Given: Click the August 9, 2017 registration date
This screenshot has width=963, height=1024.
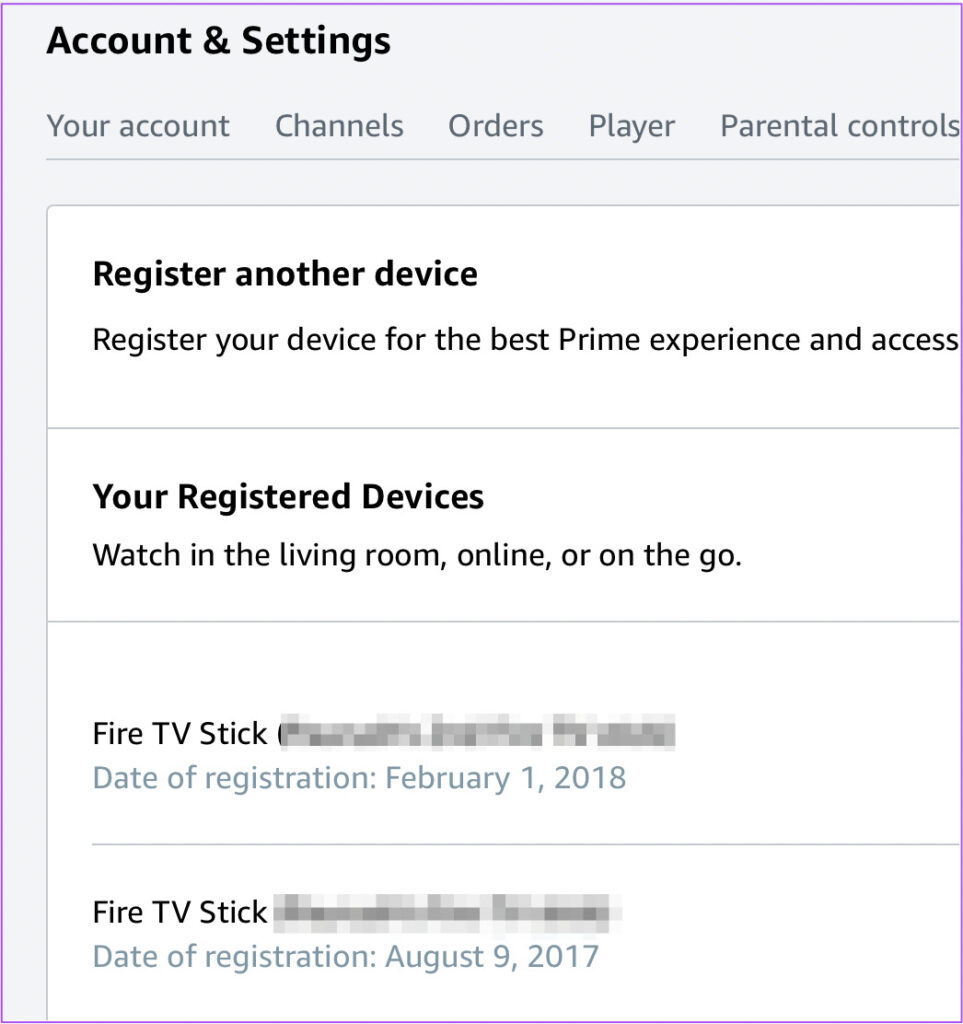Looking at the screenshot, I should pyautogui.click(x=345, y=957).
